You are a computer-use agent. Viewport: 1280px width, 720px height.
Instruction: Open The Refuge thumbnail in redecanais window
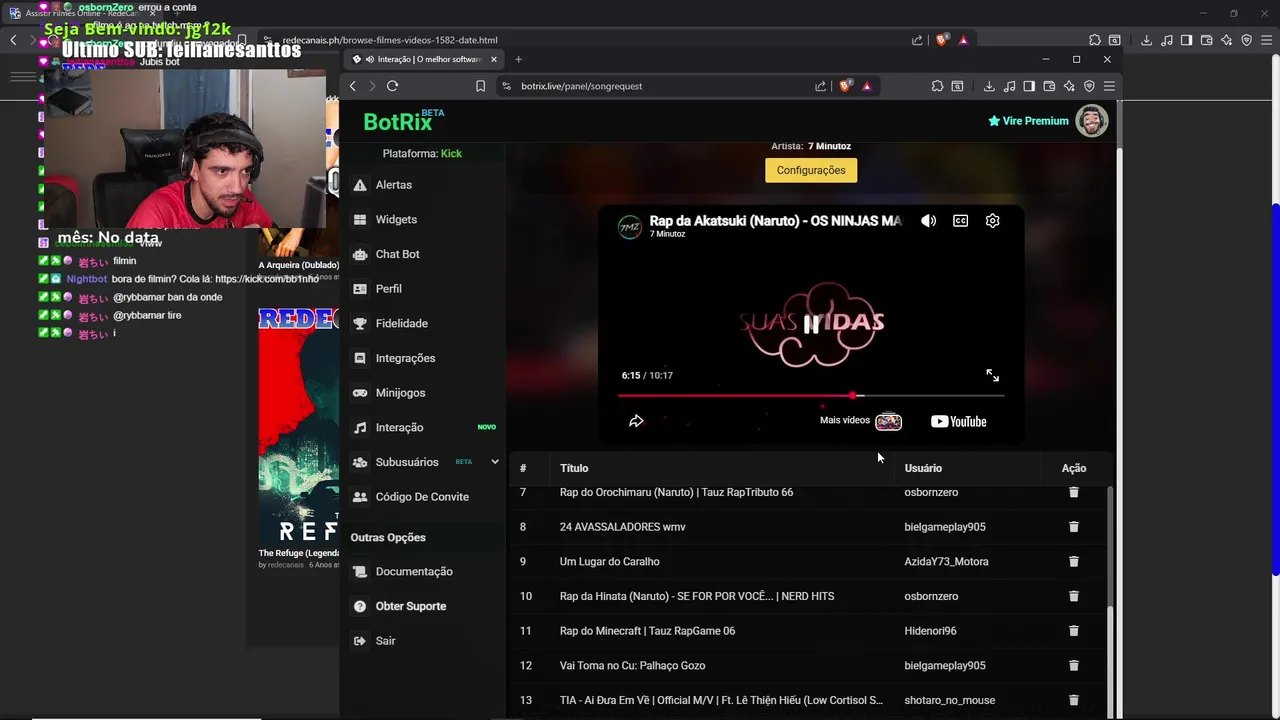click(x=299, y=425)
